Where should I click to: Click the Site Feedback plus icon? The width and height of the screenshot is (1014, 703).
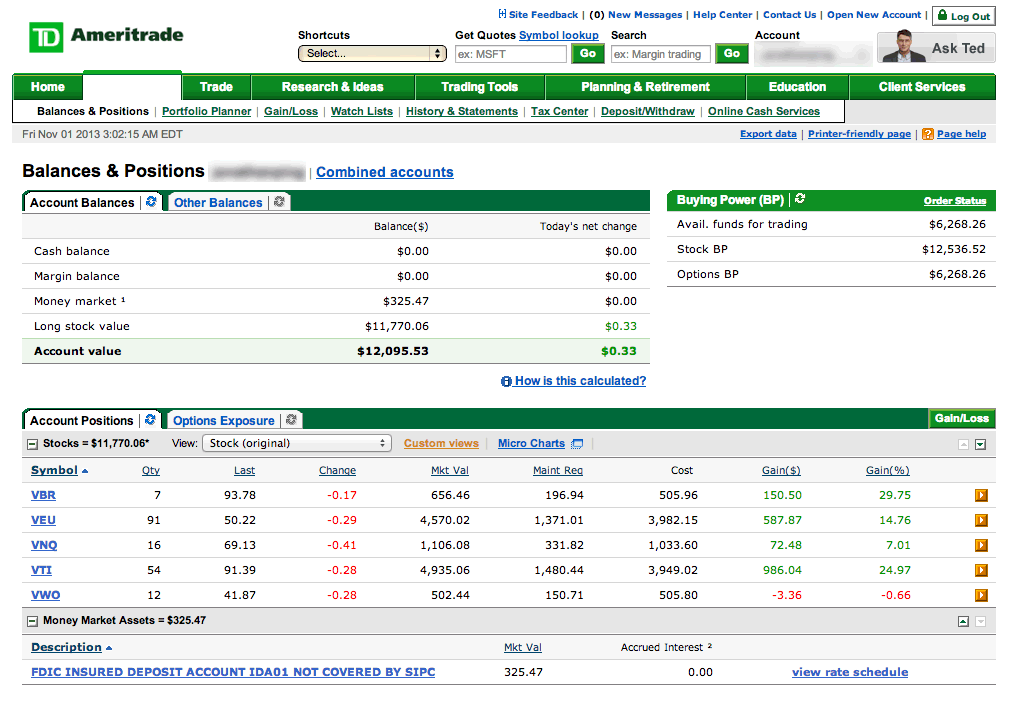pyautogui.click(x=502, y=14)
